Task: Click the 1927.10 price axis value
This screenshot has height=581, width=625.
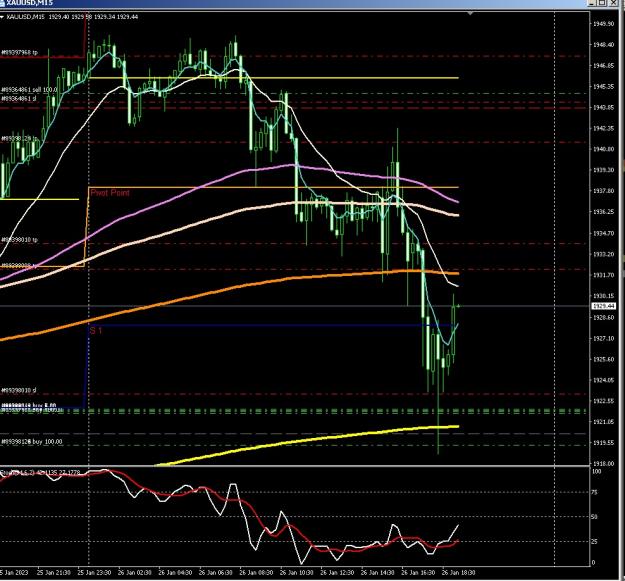Action: tap(603, 338)
